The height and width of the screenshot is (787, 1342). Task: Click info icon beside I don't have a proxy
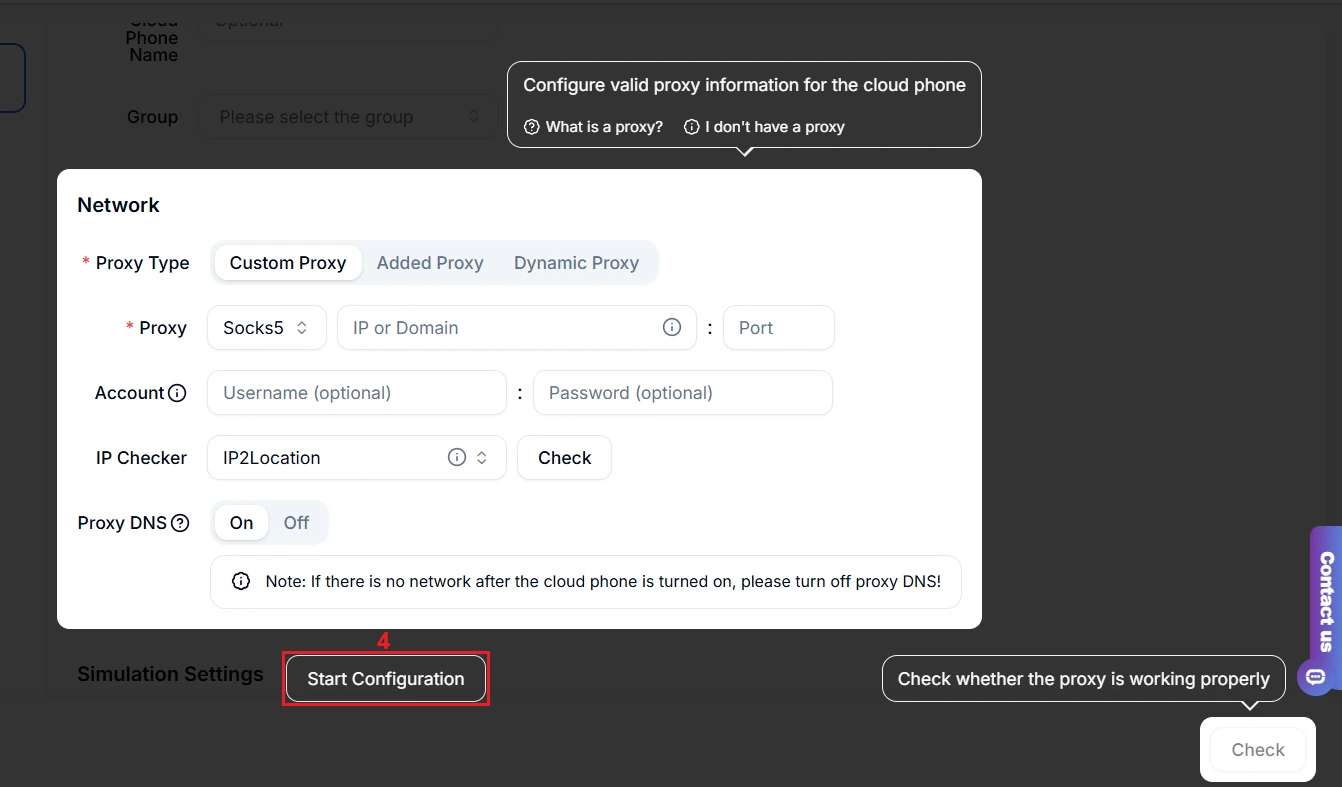tap(691, 127)
